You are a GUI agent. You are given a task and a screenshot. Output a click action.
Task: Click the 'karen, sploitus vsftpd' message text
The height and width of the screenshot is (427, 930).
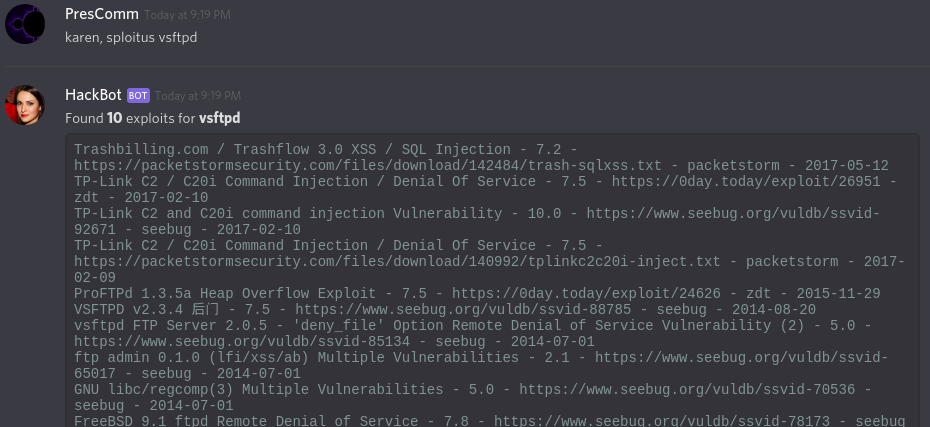[133, 37]
